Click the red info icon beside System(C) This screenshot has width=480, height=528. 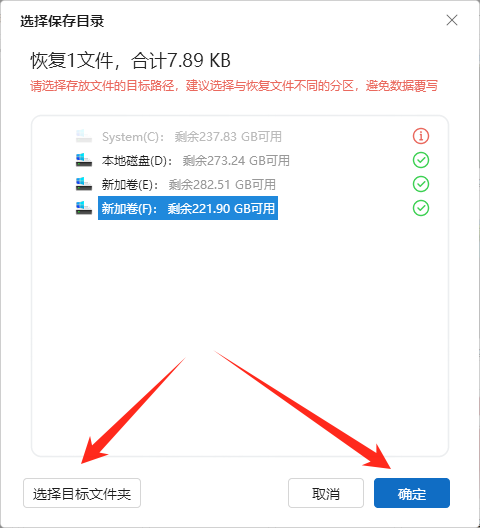tap(421, 136)
